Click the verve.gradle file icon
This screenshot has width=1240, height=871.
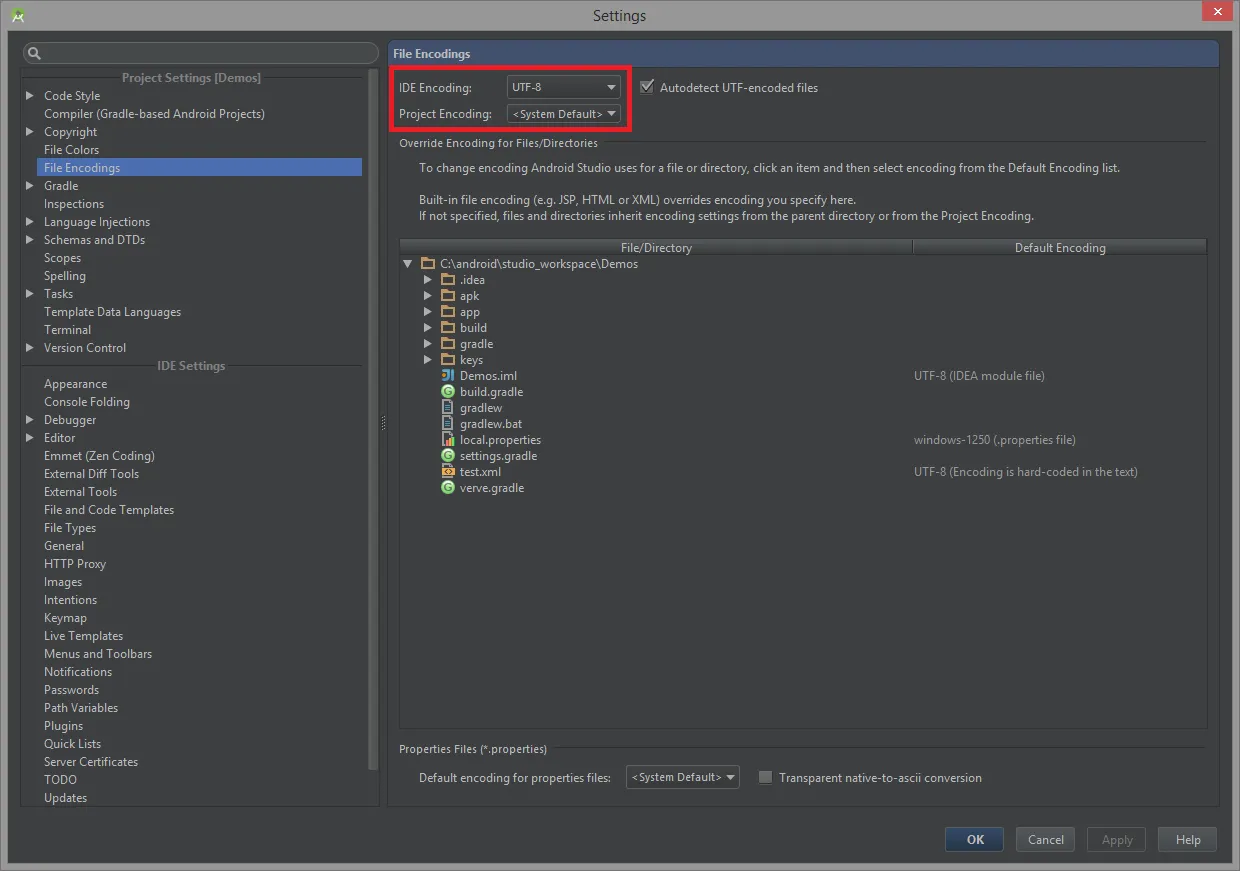click(448, 488)
